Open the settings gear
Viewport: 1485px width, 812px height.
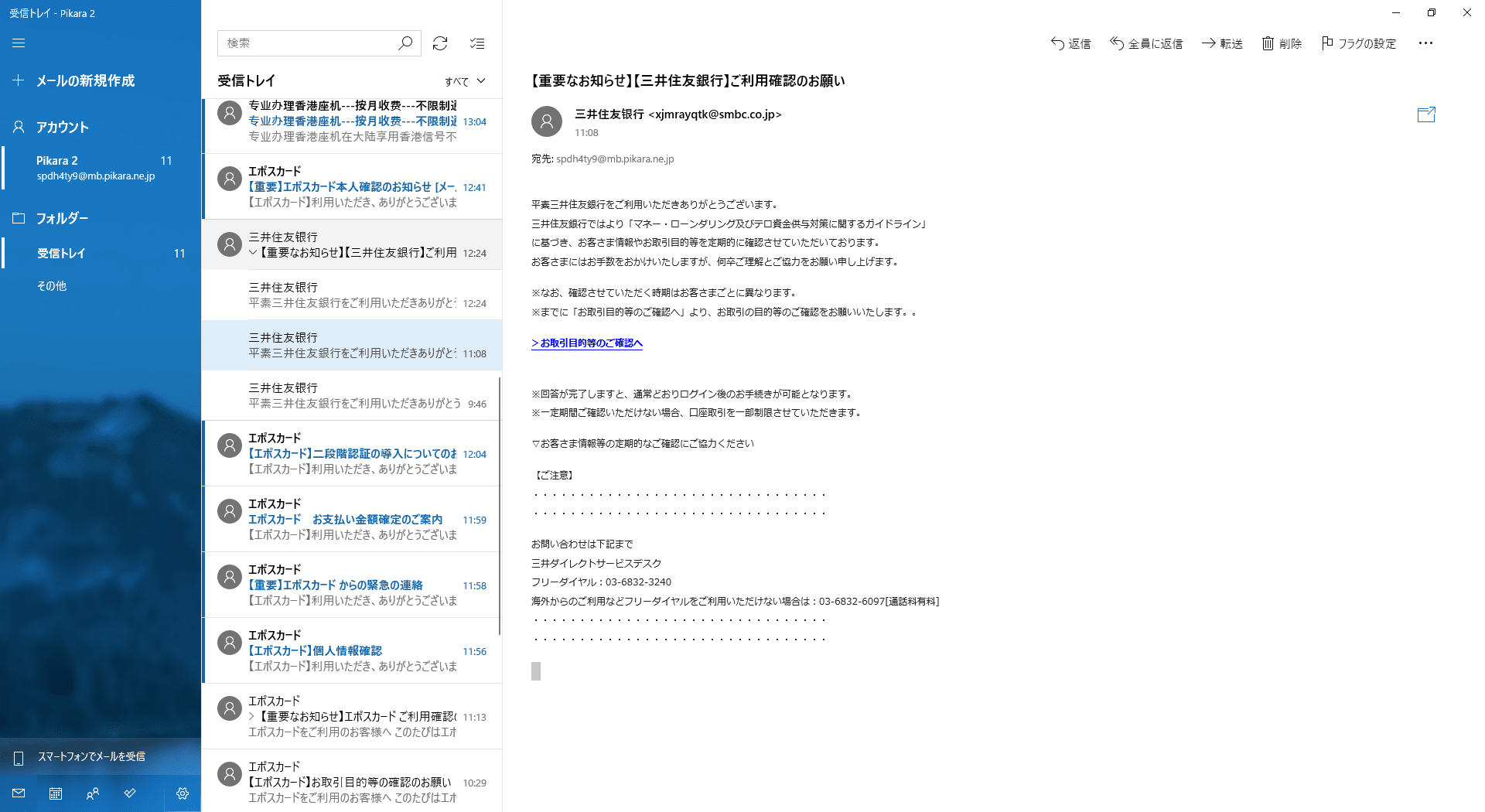pos(183,793)
